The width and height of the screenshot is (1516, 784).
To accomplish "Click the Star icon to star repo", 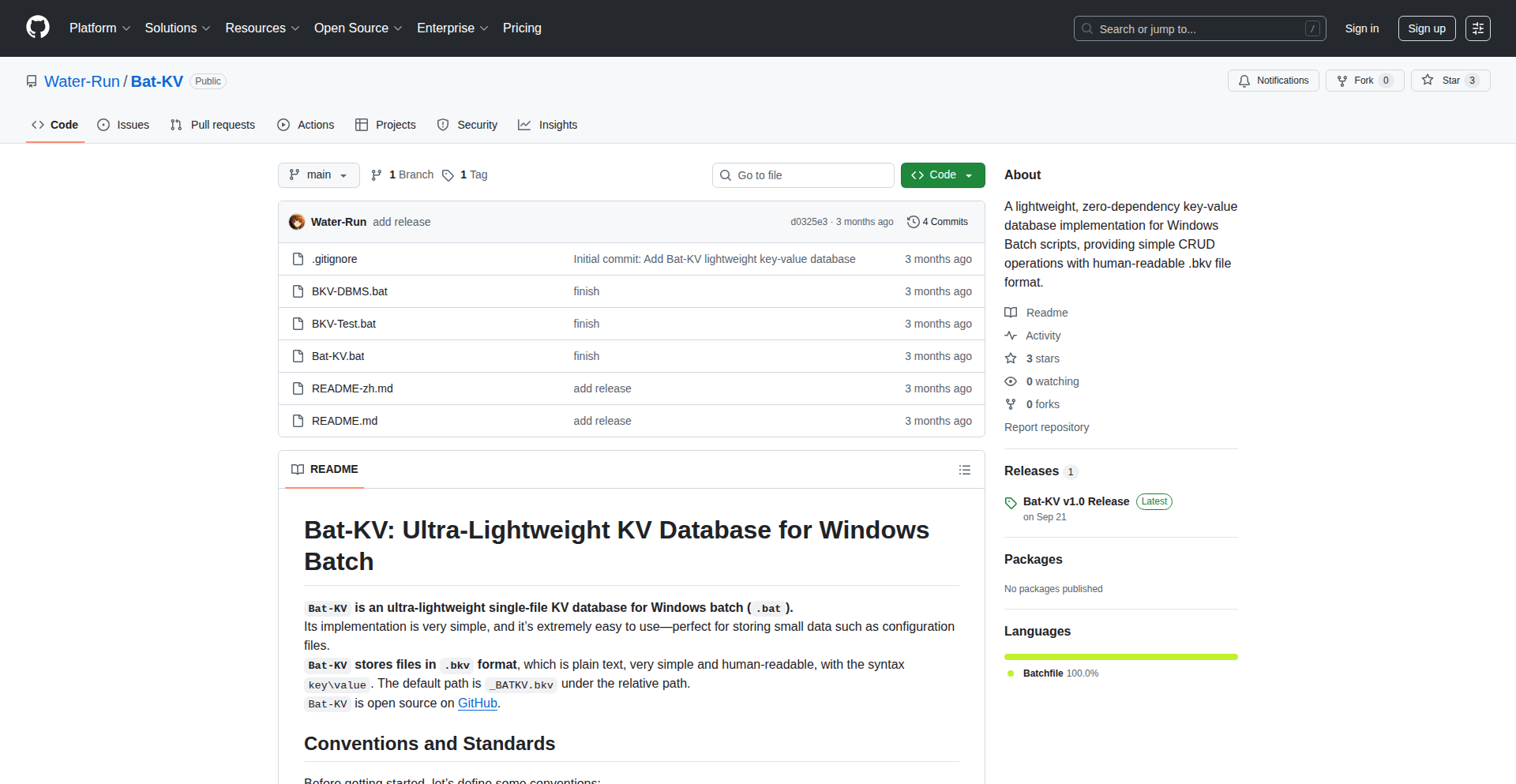I will click(x=1428, y=80).
